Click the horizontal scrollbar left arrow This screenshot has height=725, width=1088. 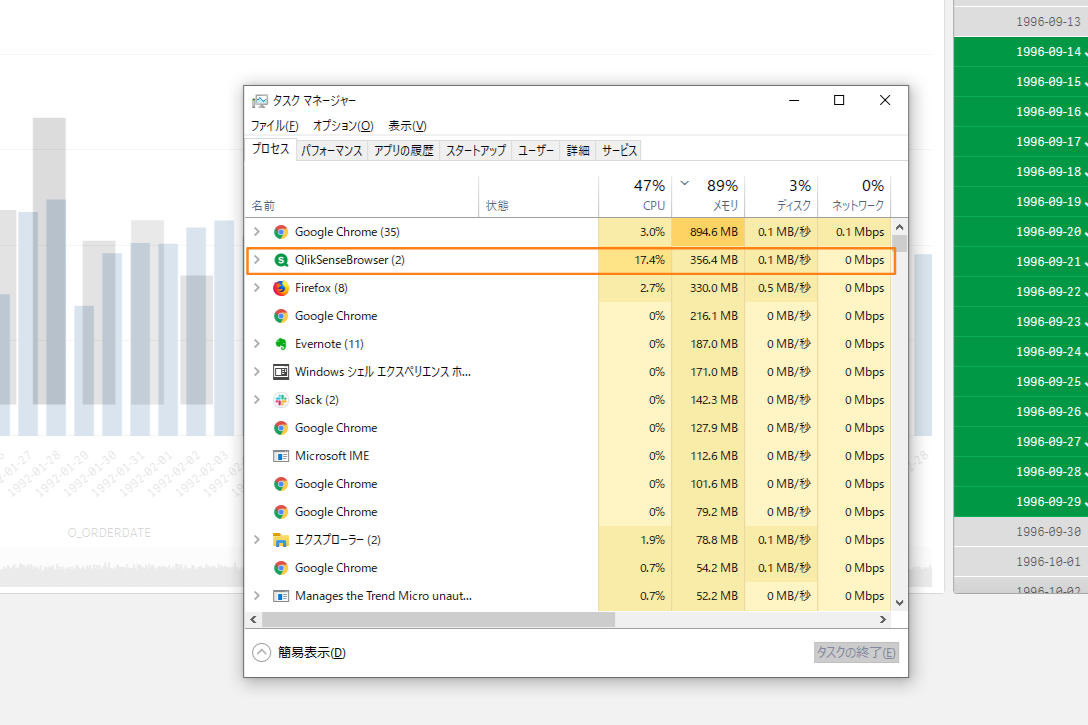tap(253, 620)
